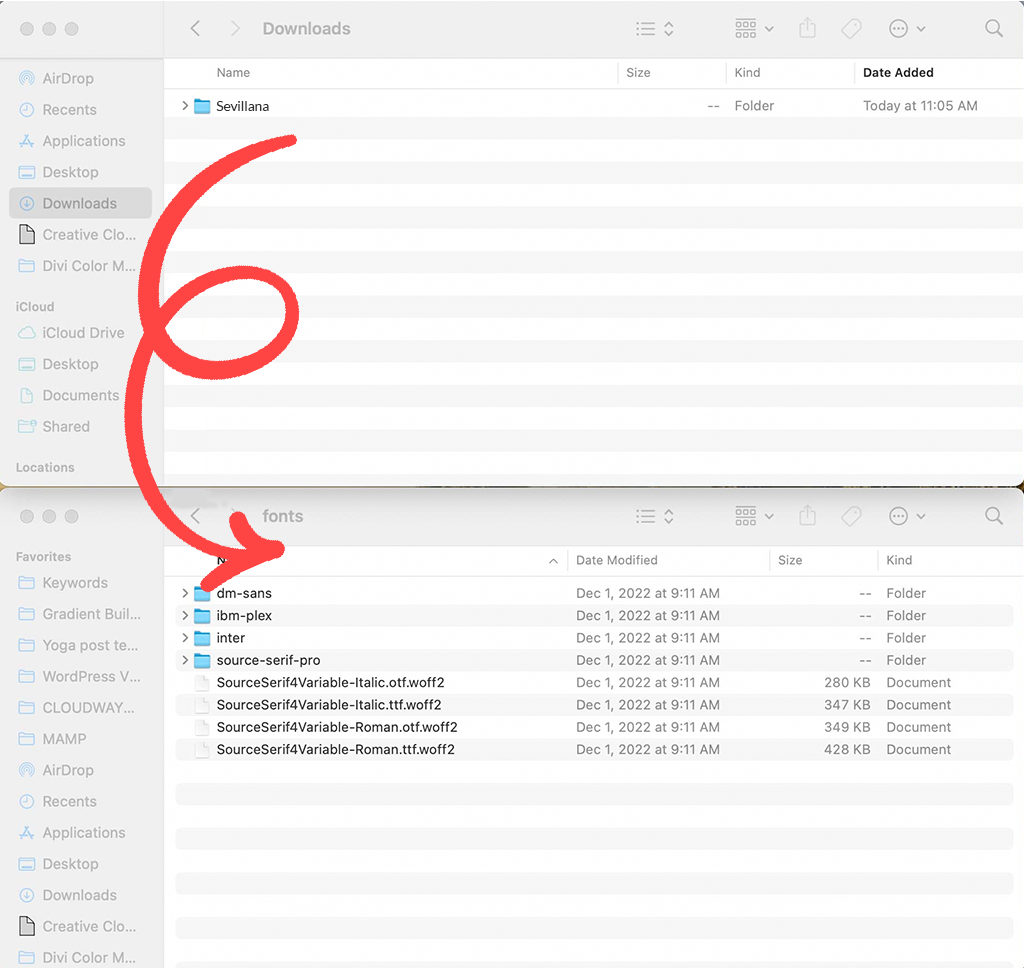Viewport: 1024px width, 968px height.
Task: Sort Downloads by Size column
Action: coord(638,73)
